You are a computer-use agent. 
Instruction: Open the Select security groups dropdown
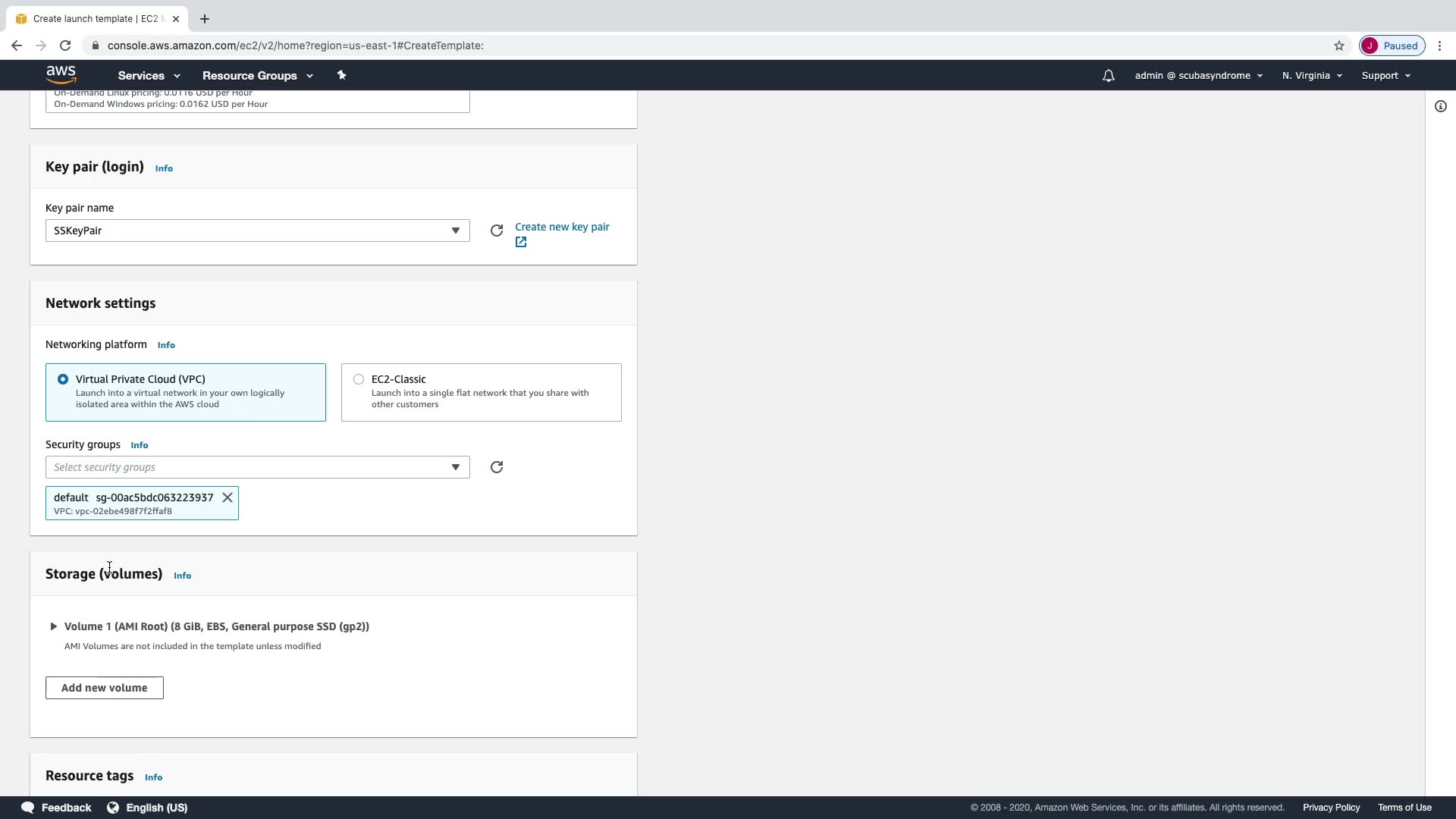[x=257, y=467]
